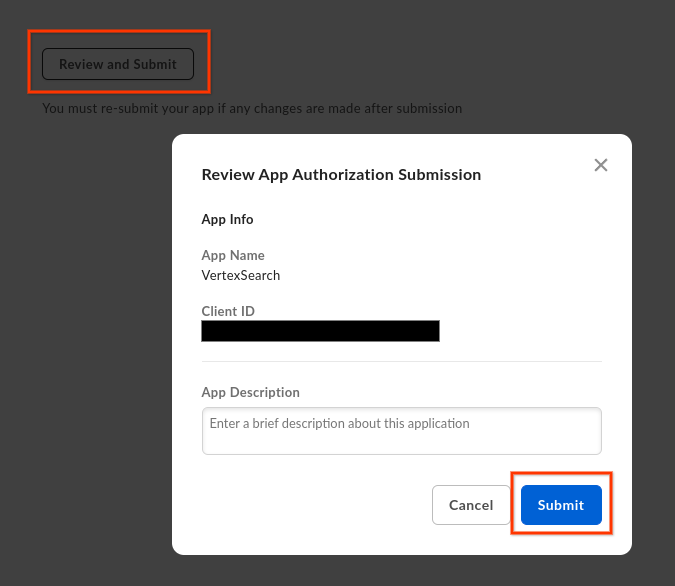The image size is (675, 586).
Task: Select the VertexSearch app name value
Action: [x=241, y=275]
